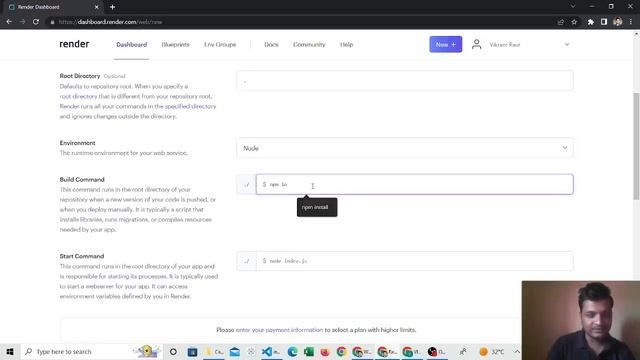Image resolution: width=640 pixels, height=360 pixels.
Task: Open the Help nav item
Action: (347, 44)
